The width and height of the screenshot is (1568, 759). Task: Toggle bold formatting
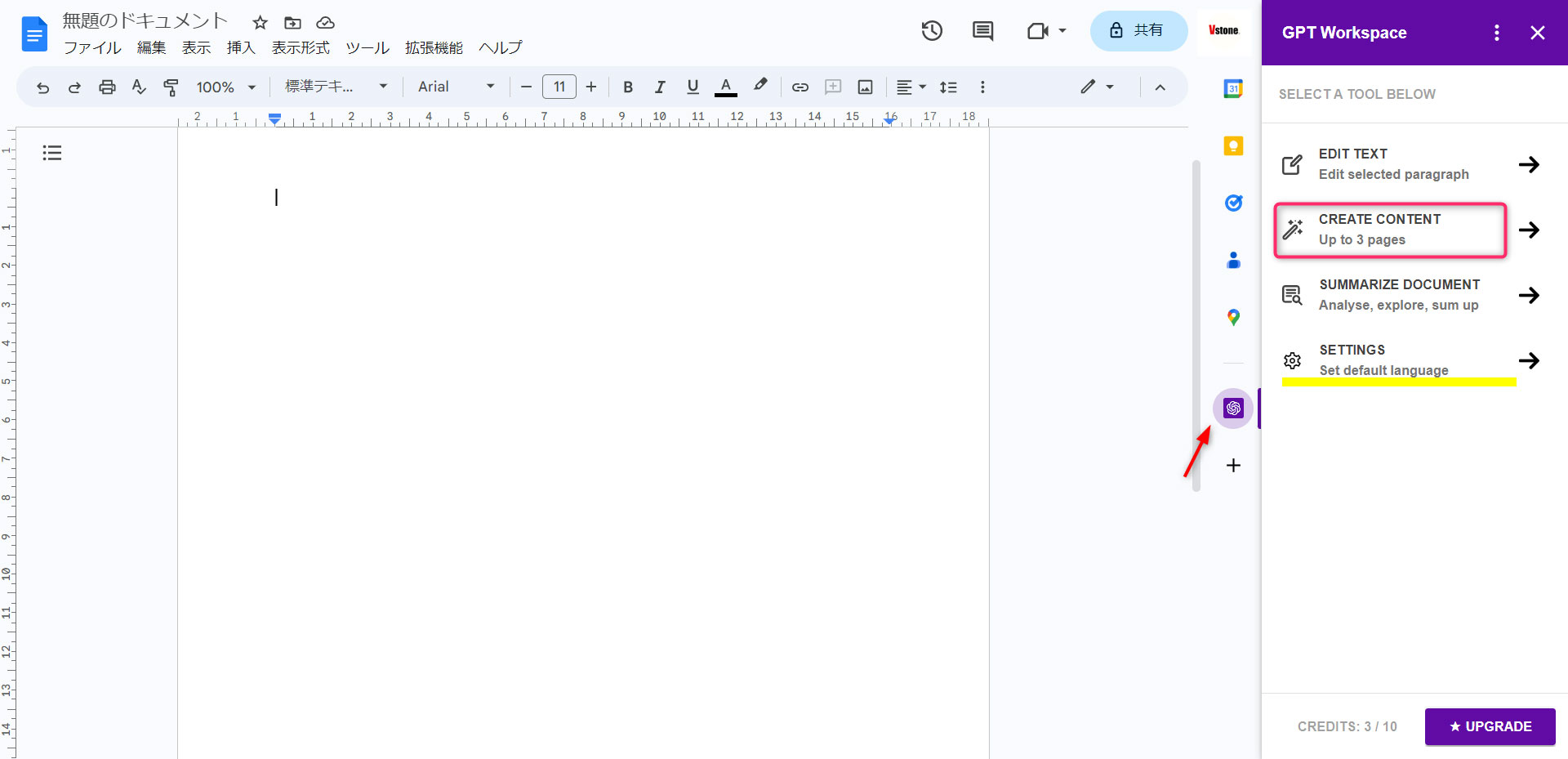tap(628, 87)
